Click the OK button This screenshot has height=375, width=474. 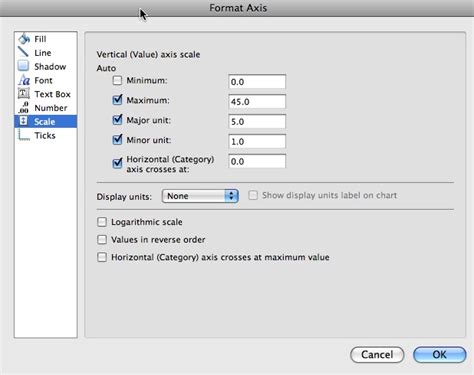click(x=440, y=355)
